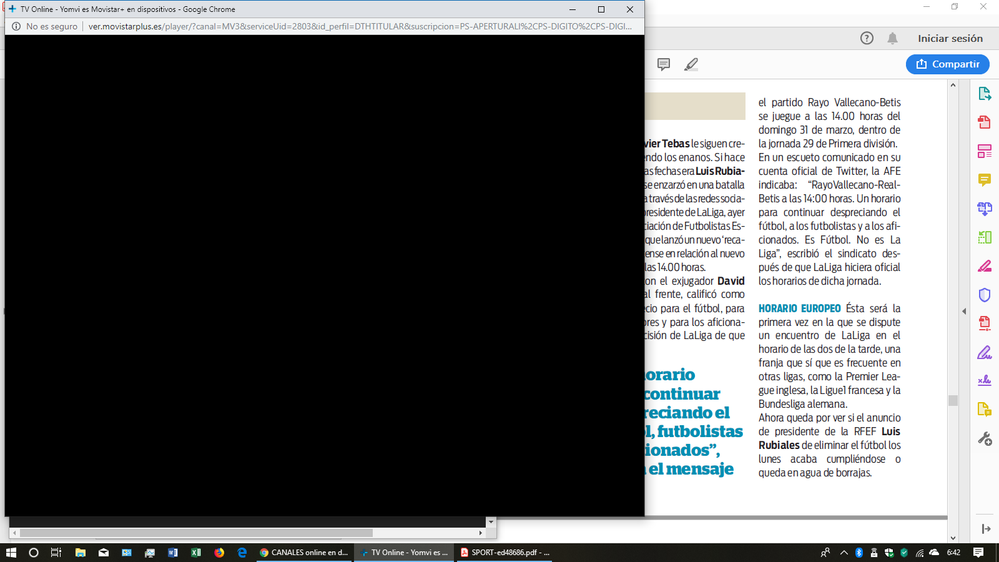Viewport: 999px width, 562px height.
Task: Open the yellow Comment tool in Acrobat sidebar
Action: pos(984,180)
